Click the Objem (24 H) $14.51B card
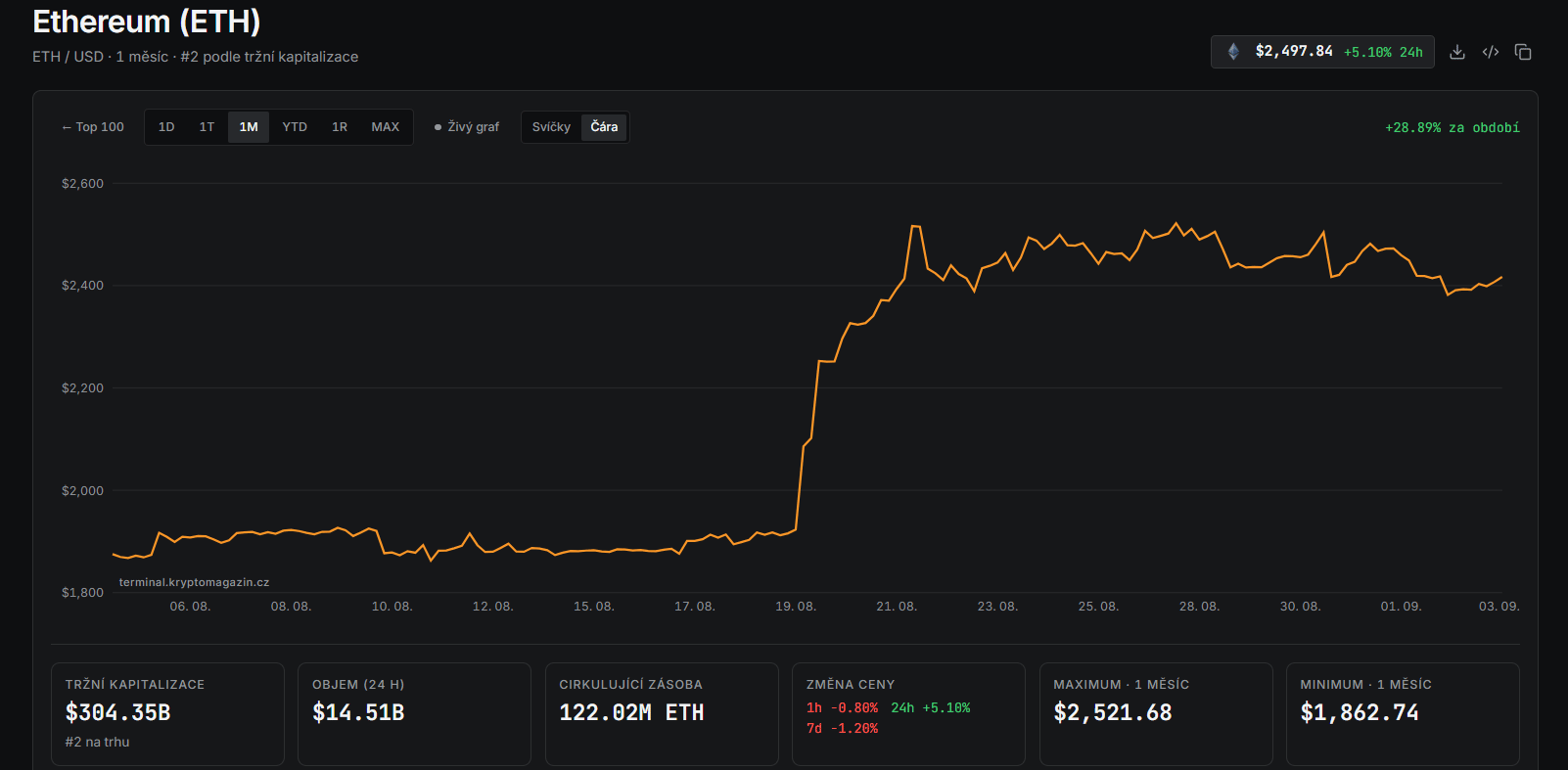 [414, 714]
